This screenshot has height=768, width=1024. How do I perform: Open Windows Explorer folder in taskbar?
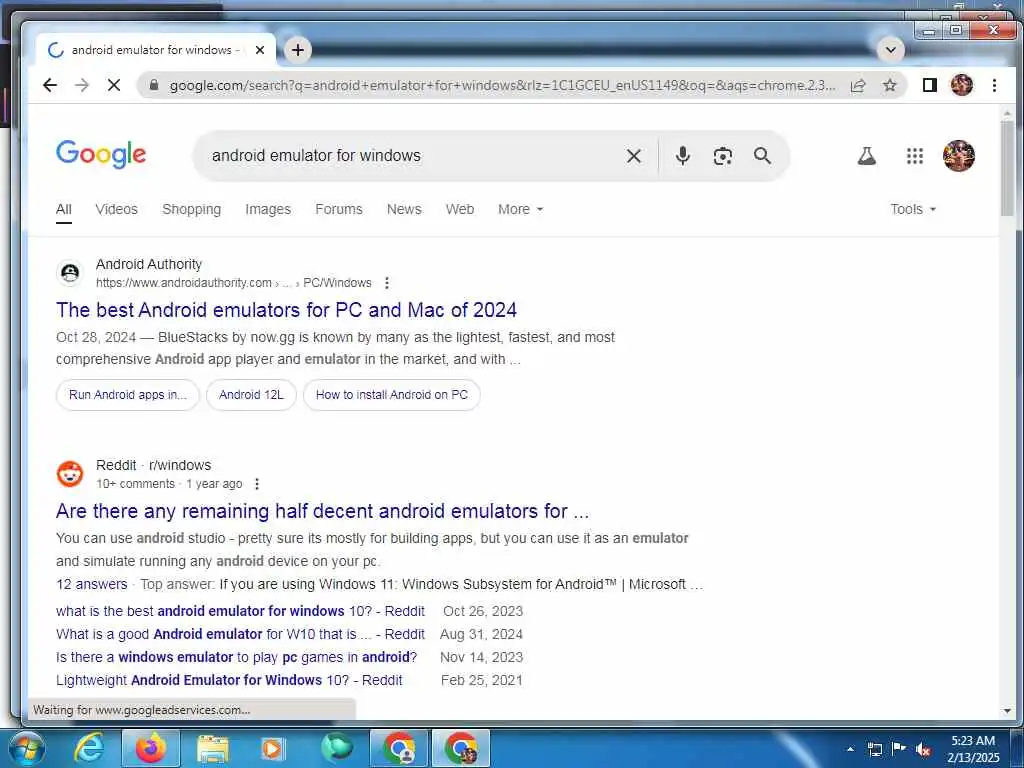tap(212, 748)
